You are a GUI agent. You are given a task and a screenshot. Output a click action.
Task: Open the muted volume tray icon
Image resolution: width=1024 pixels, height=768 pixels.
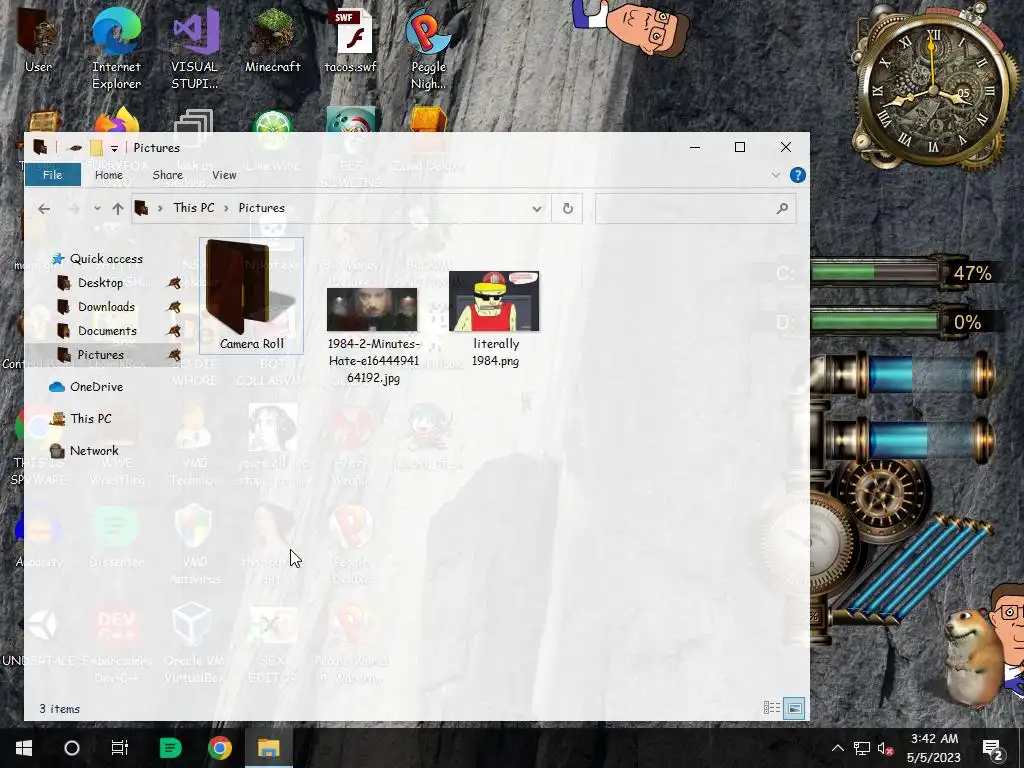point(886,748)
